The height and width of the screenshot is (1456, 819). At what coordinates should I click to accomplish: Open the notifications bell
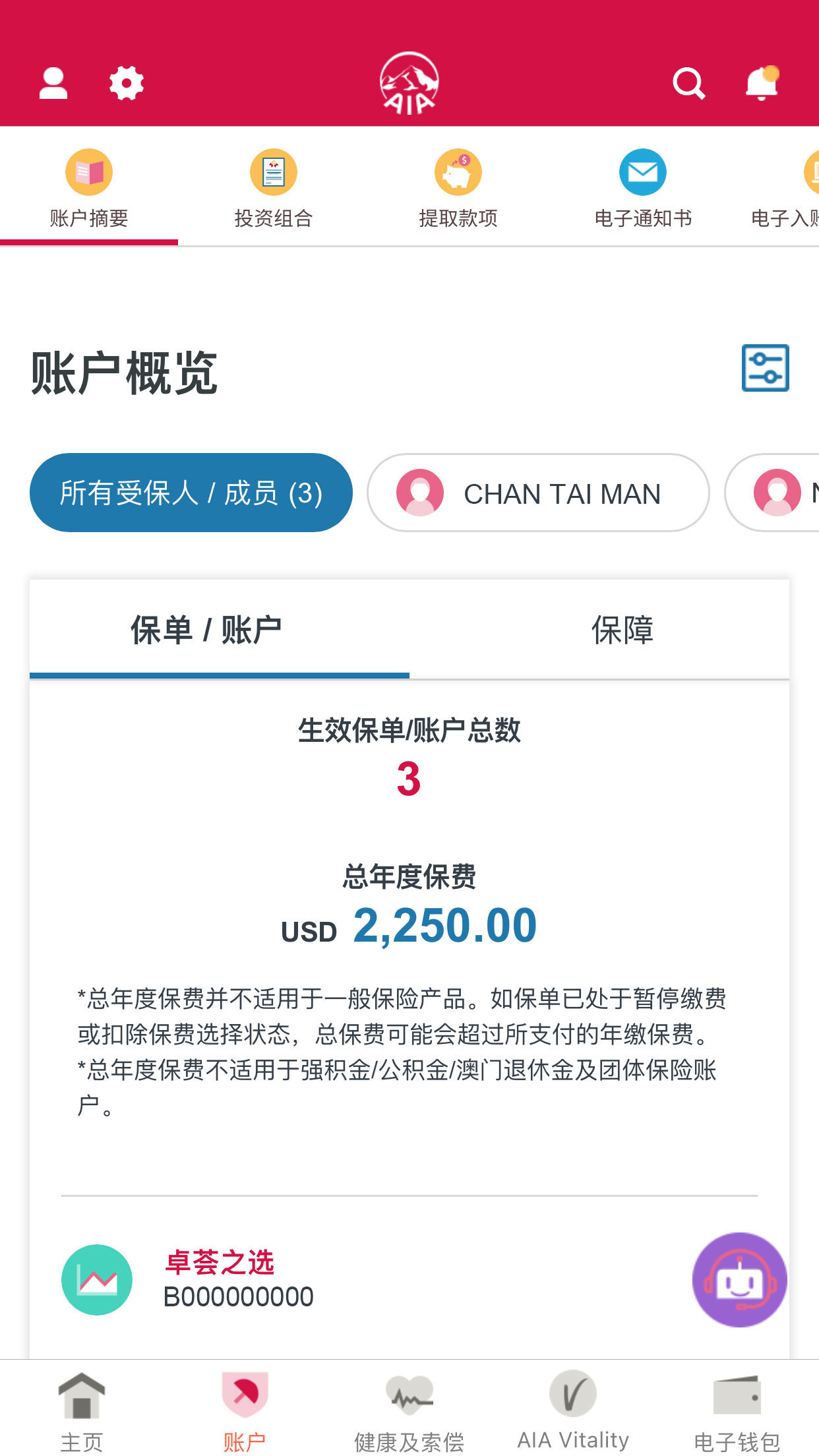click(x=762, y=84)
